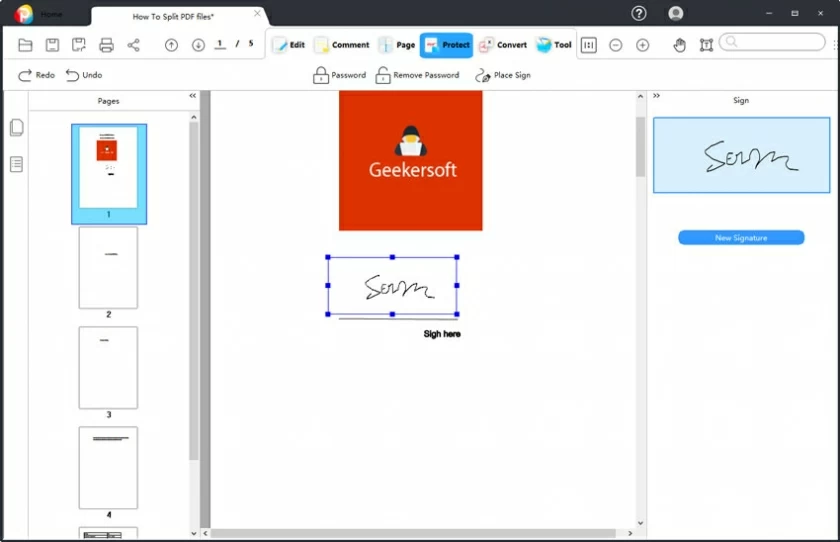840x542 pixels.
Task: Click the Home tab in title bar
Action: [x=51, y=14]
